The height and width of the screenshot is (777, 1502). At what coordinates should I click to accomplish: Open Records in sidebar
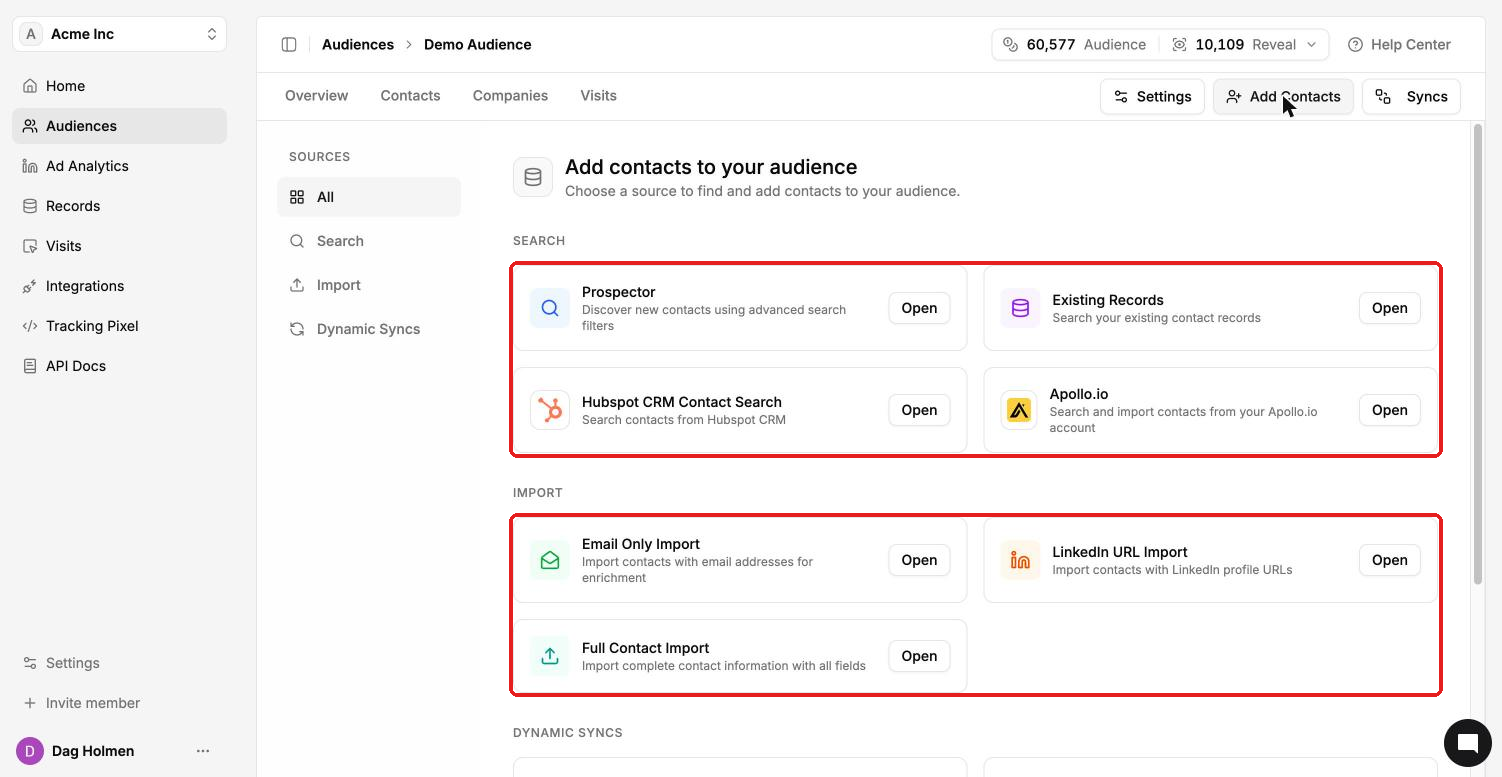tap(120, 206)
